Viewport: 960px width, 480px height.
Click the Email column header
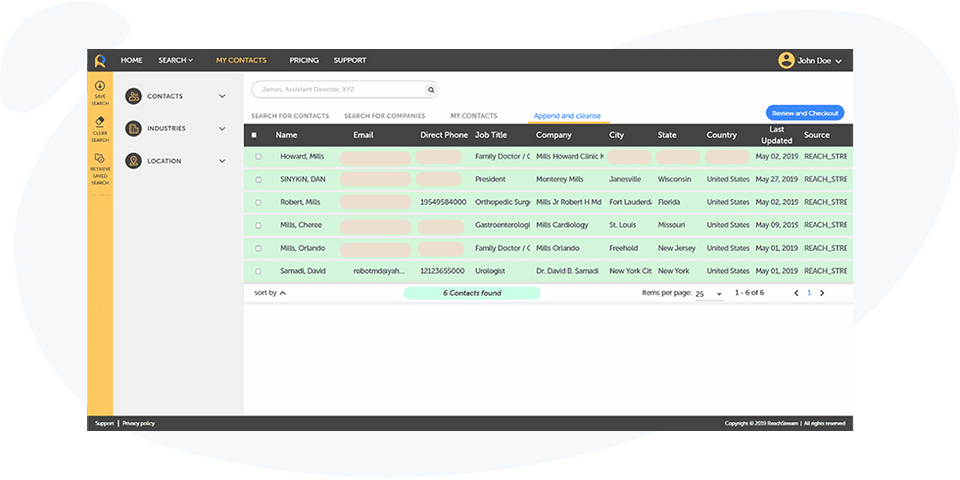[x=363, y=135]
